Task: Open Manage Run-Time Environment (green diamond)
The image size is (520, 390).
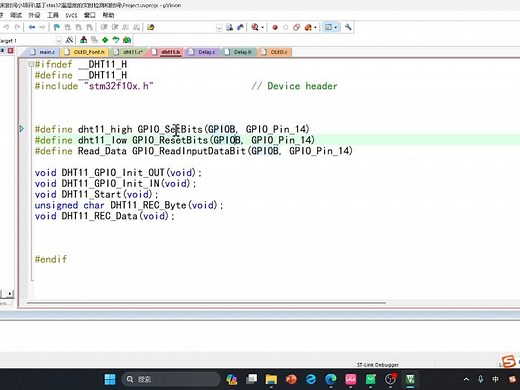Action: pos(105,40)
